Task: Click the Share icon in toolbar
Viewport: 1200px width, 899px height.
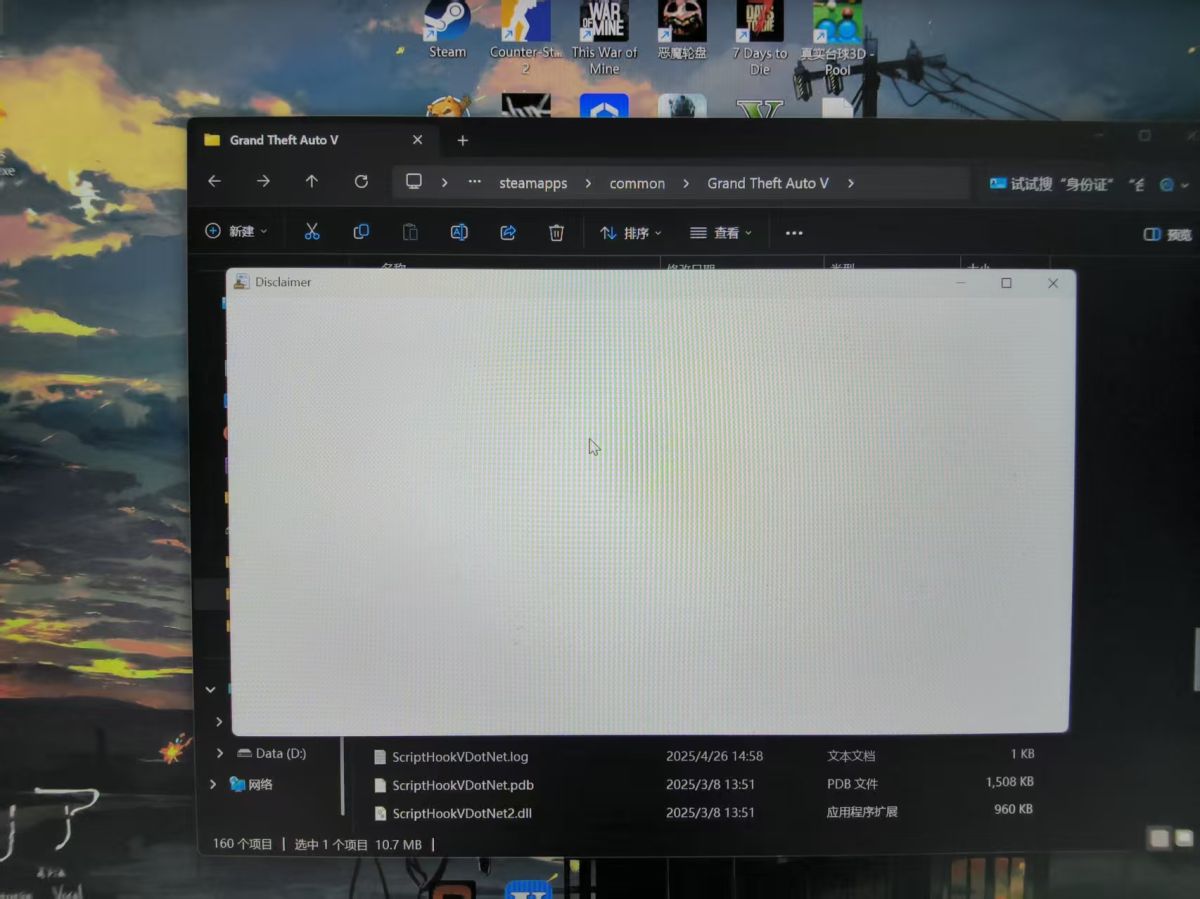Action: (x=508, y=232)
